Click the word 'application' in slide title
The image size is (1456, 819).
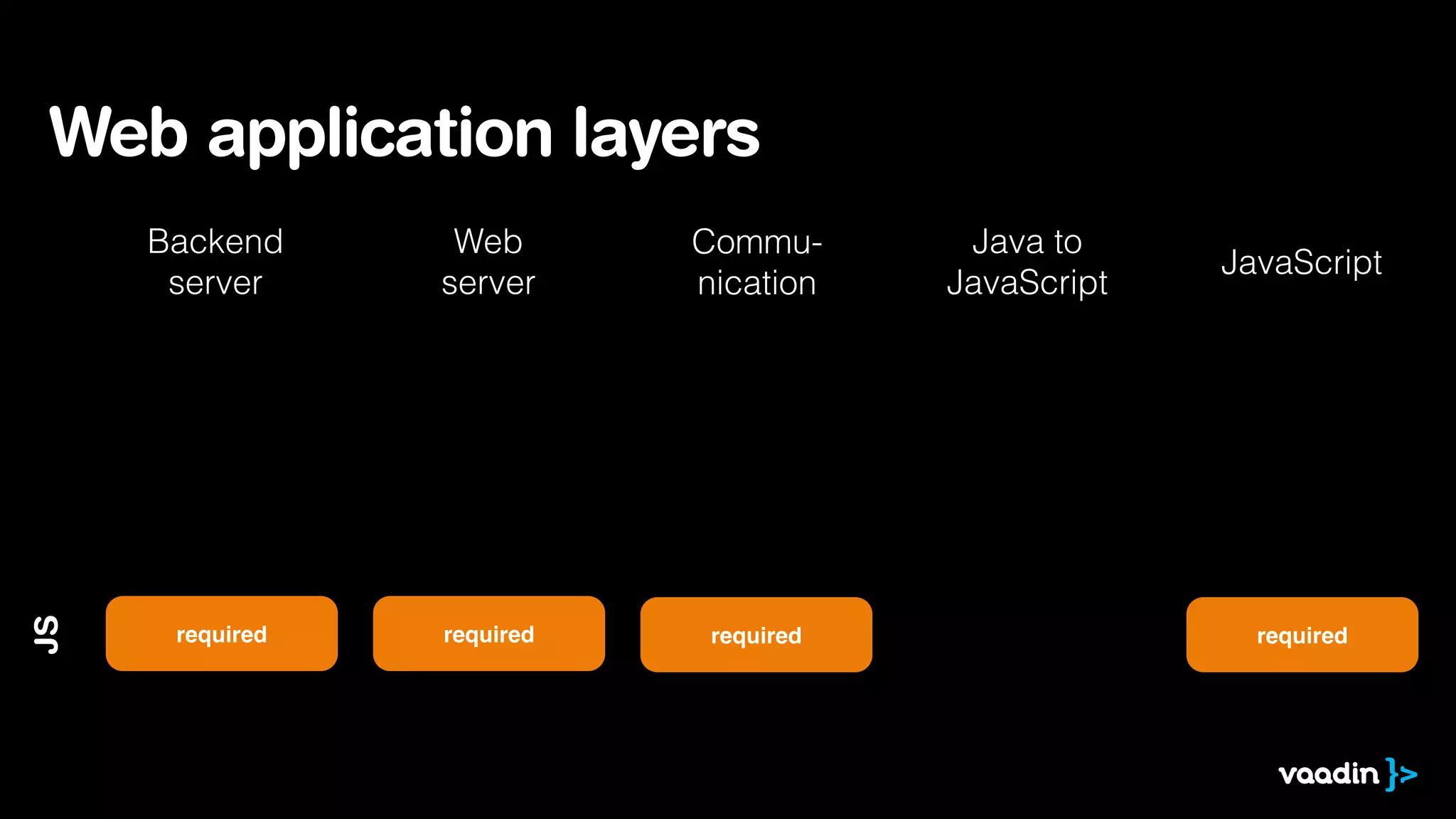(380, 135)
